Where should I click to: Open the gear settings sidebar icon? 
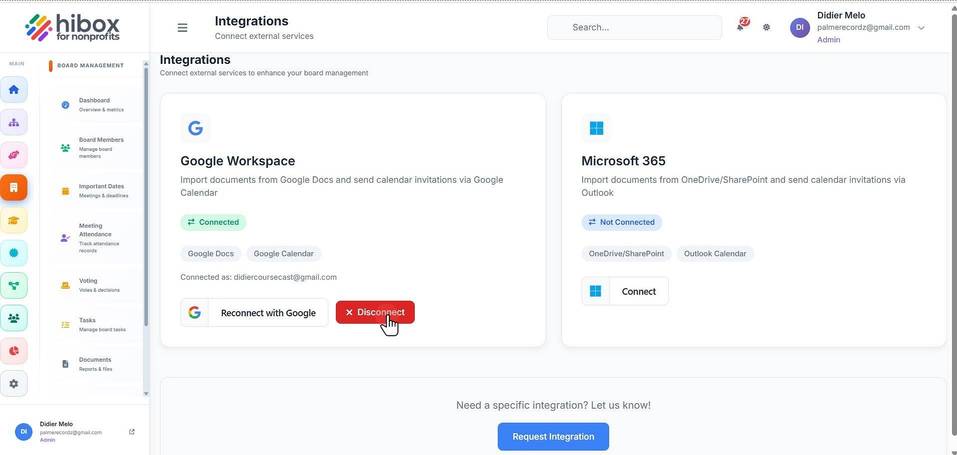[14, 384]
